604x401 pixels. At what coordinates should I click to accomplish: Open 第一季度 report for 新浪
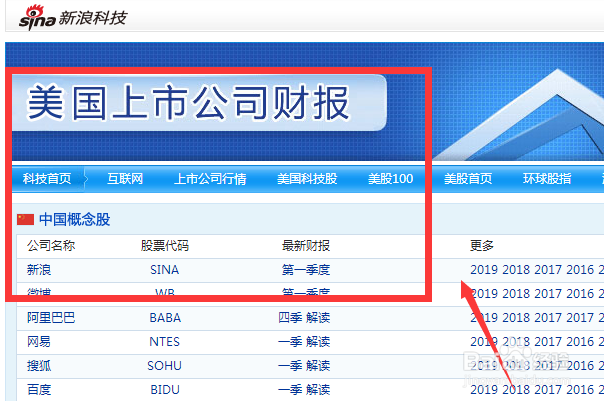(306, 270)
